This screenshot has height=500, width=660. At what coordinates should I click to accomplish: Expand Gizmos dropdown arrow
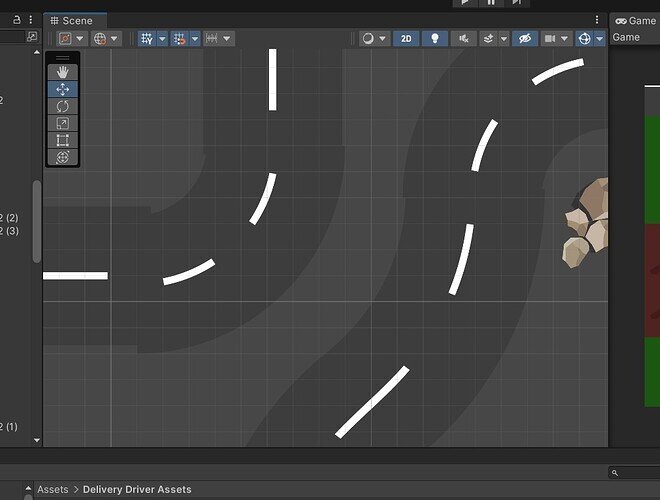(x=599, y=39)
